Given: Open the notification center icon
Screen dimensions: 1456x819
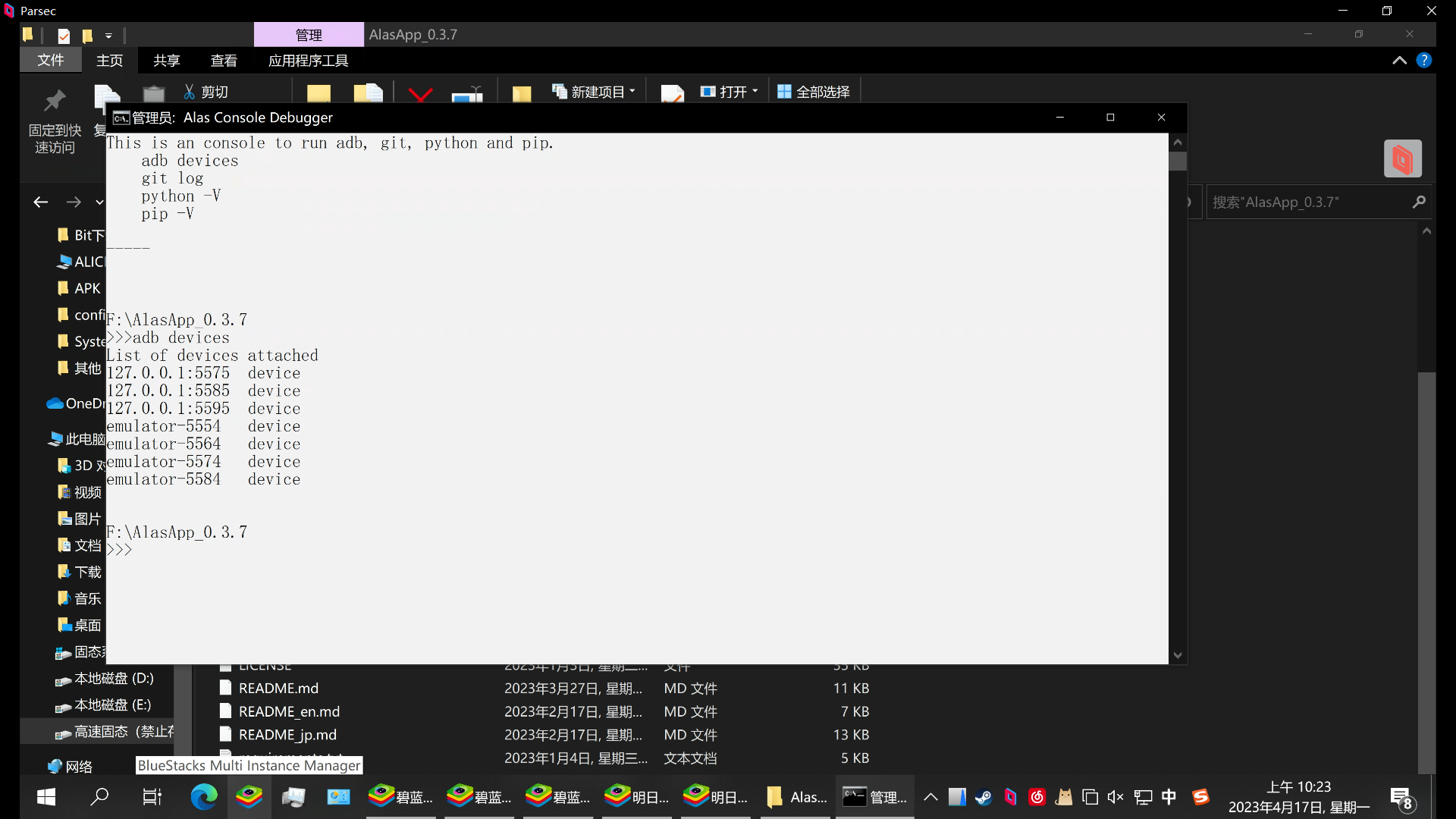Looking at the screenshot, I should coord(1401,798).
